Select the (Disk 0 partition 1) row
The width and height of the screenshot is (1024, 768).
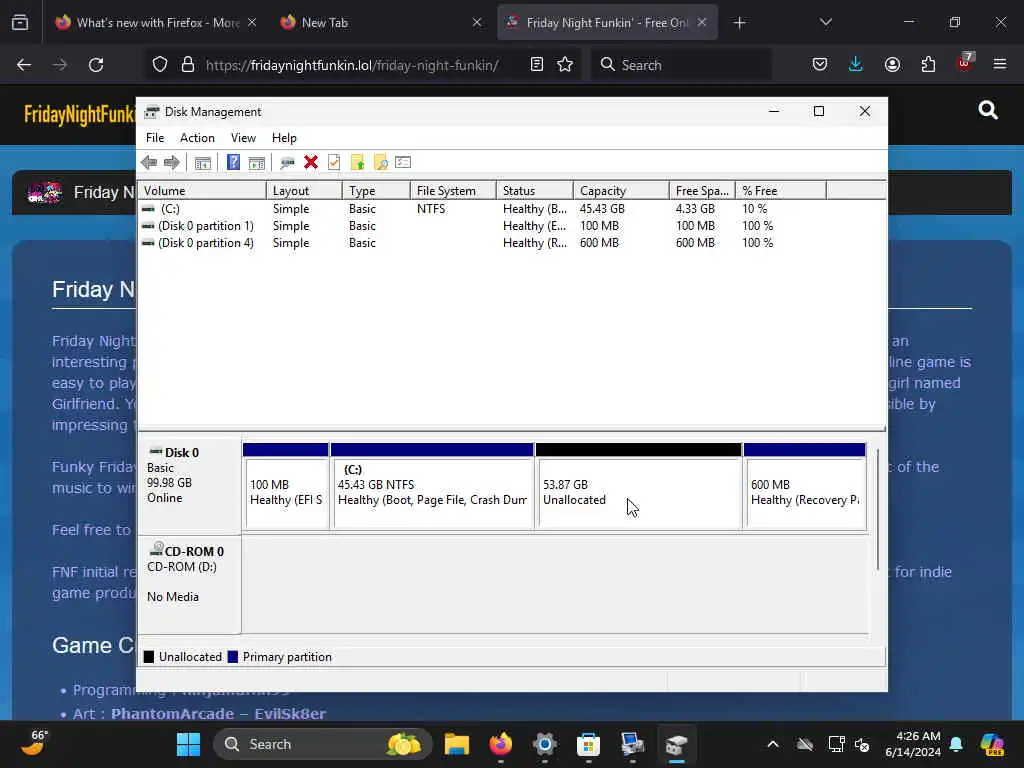(x=482, y=226)
